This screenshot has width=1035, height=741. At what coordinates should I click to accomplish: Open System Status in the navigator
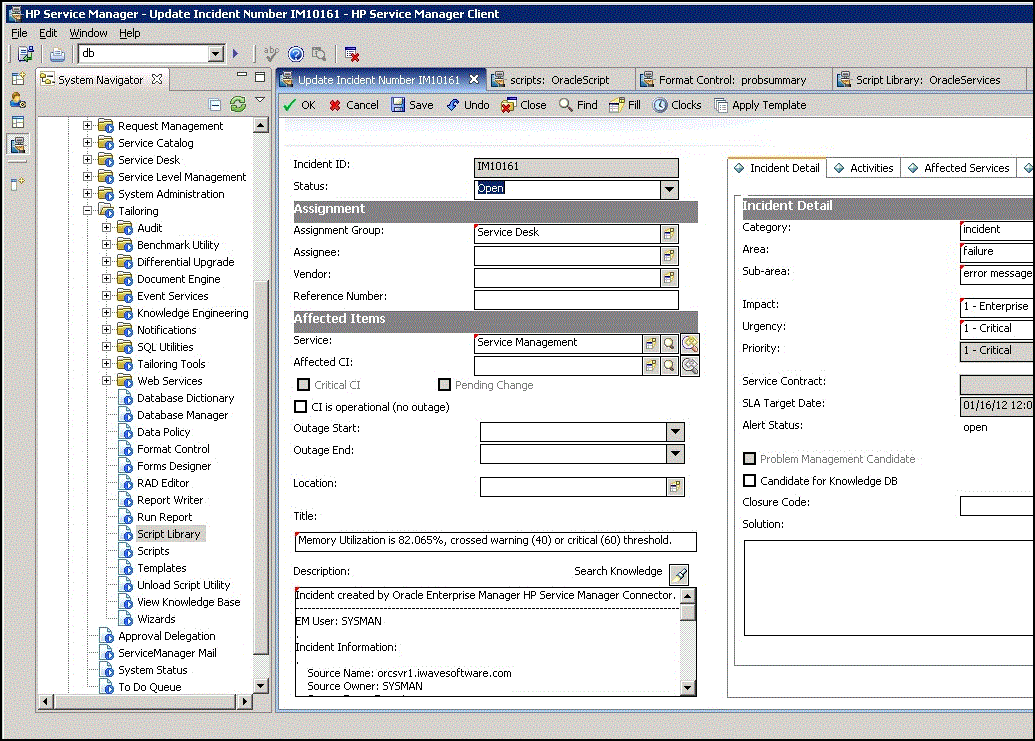click(152, 670)
